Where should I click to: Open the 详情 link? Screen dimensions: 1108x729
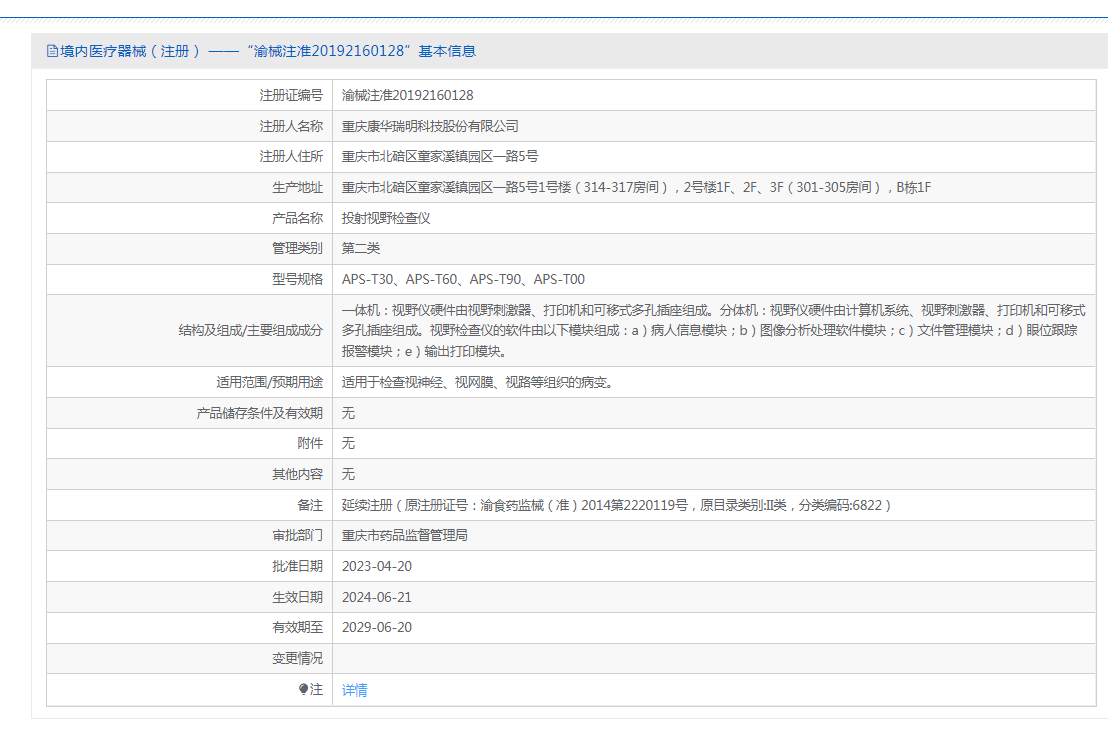pyautogui.click(x=354, y=690)
